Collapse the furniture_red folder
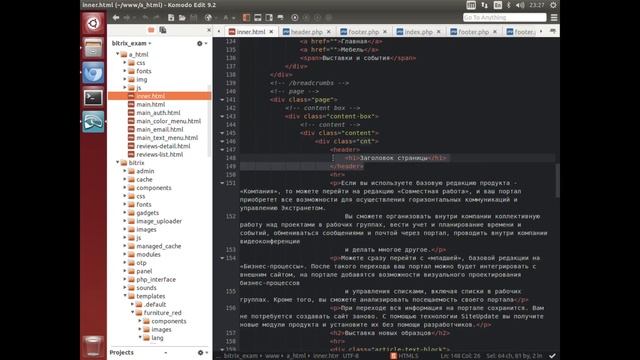 [x=133, y=313]
